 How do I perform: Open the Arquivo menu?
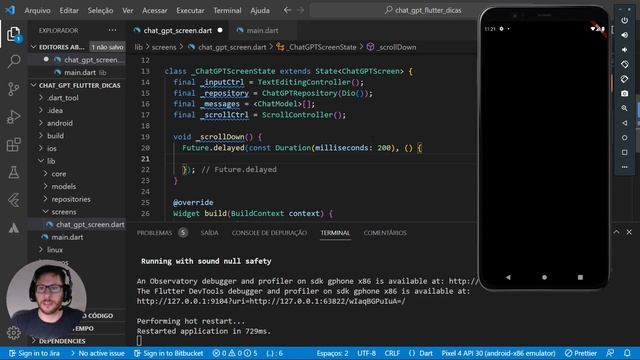pos(38,11)
